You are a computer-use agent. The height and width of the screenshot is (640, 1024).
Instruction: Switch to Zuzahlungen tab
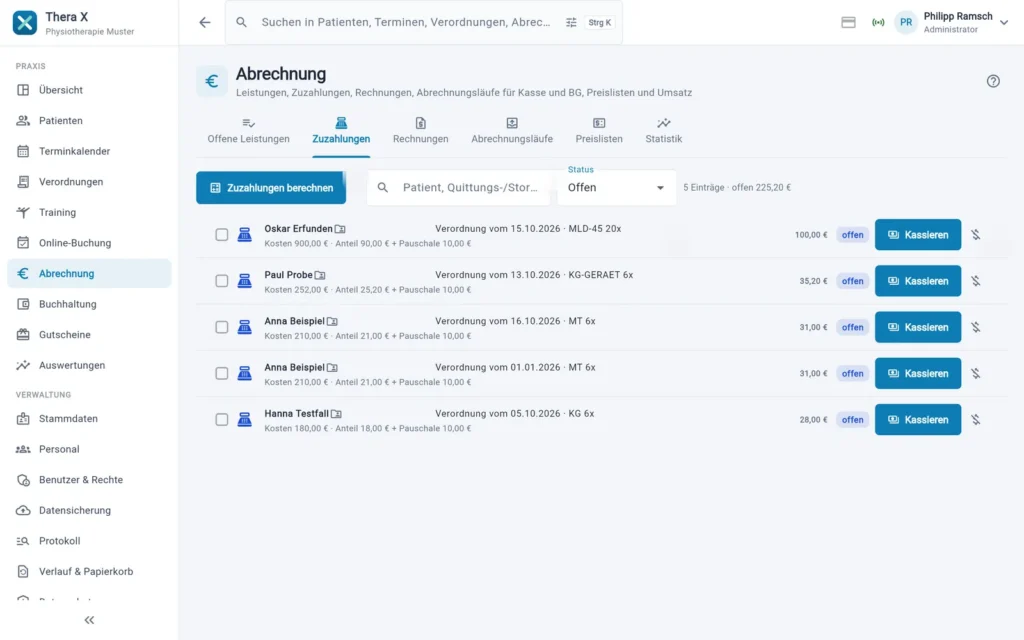tap(341, 131)
